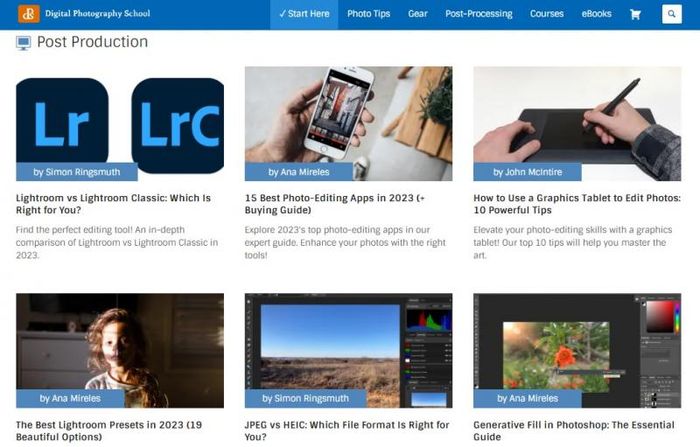Screen dimensions: 700x447
Task: Click the graphics tablet article thumbnail
Action: tap(576, 115)
